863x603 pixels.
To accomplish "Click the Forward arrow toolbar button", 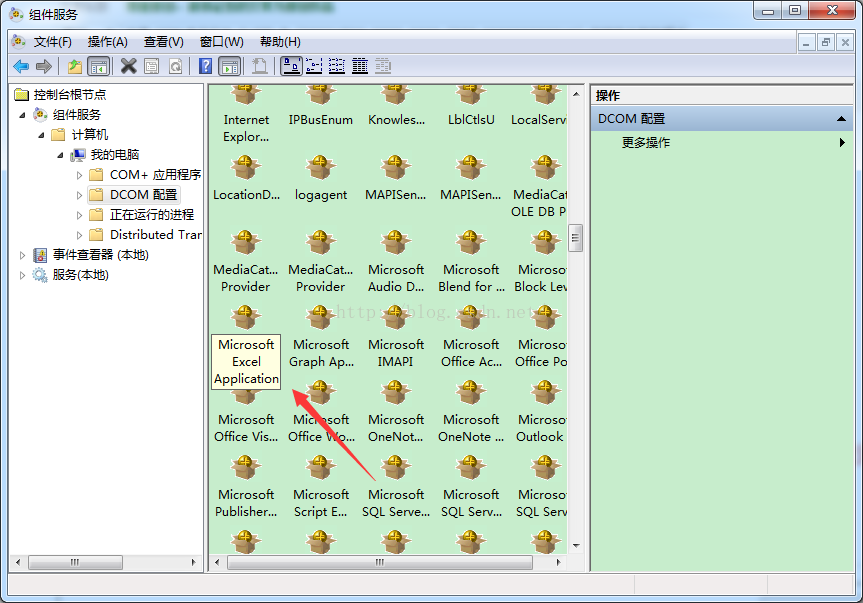I will (43, 67).
